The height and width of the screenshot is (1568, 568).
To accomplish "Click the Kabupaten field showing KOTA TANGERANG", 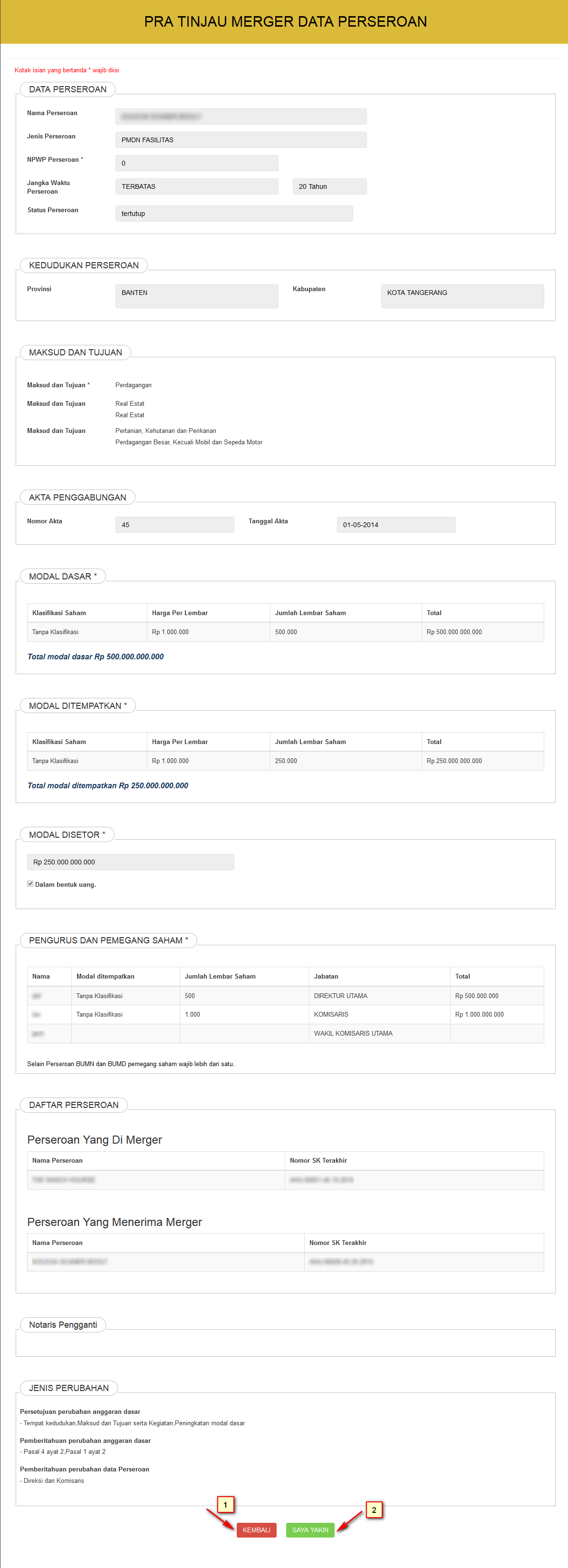I will click(462, 296).
